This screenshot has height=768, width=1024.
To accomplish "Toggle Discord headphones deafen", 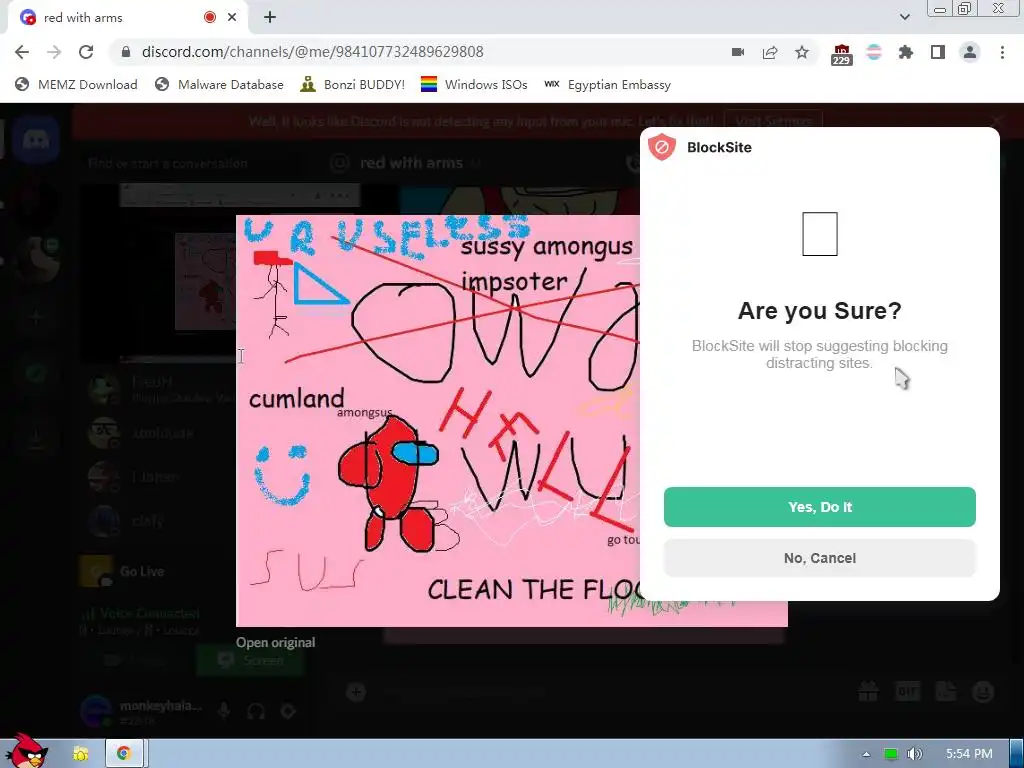I will pyautogui.click(x=256, y=711).
